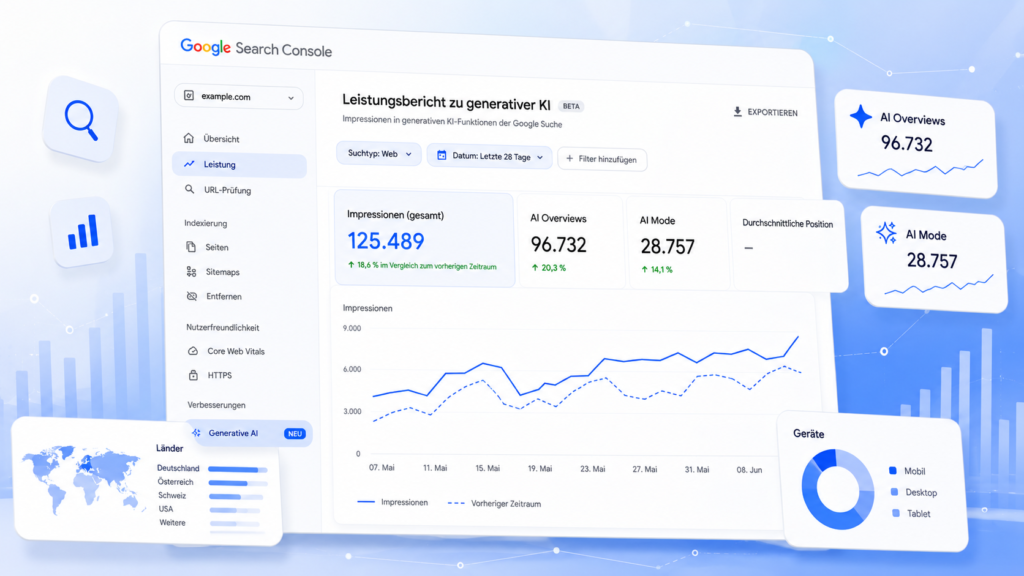Viewport: 1024px width, 576px height.
Task: Click the search icon beside URL-Prüfung
Action: click(x=189, y=189)
